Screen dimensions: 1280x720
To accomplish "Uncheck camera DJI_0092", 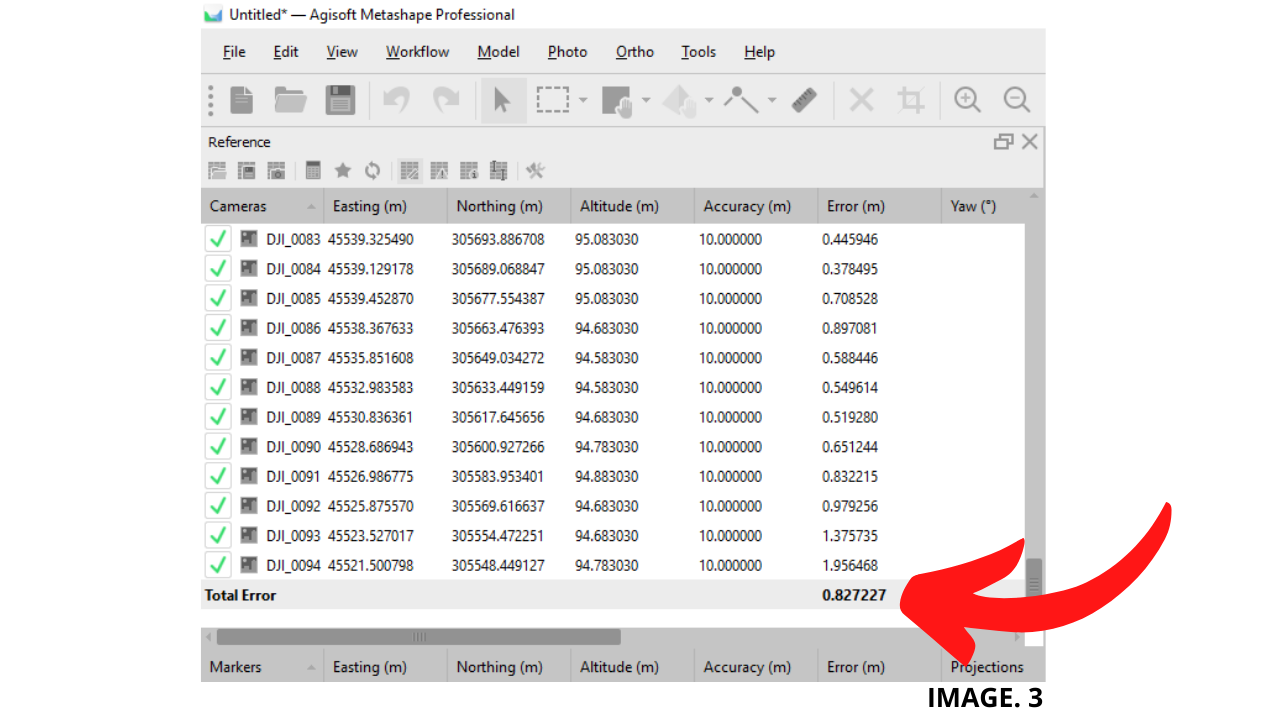I will [x=218, y=506].
